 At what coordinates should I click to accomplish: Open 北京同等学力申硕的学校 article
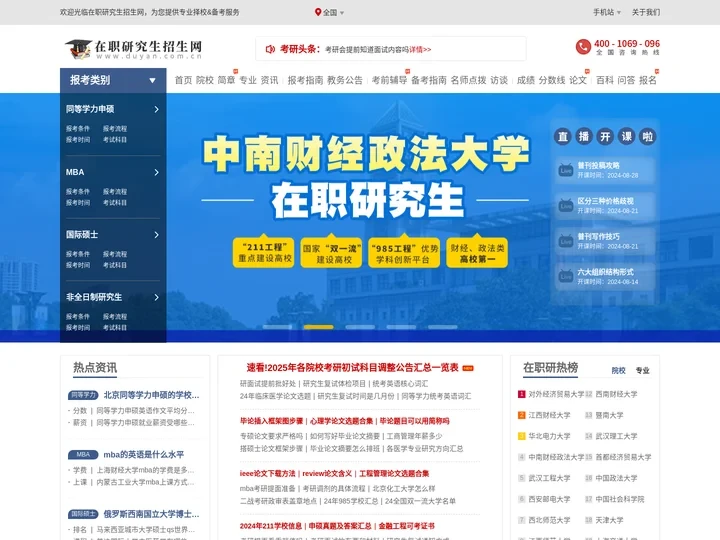click(152, 395)
